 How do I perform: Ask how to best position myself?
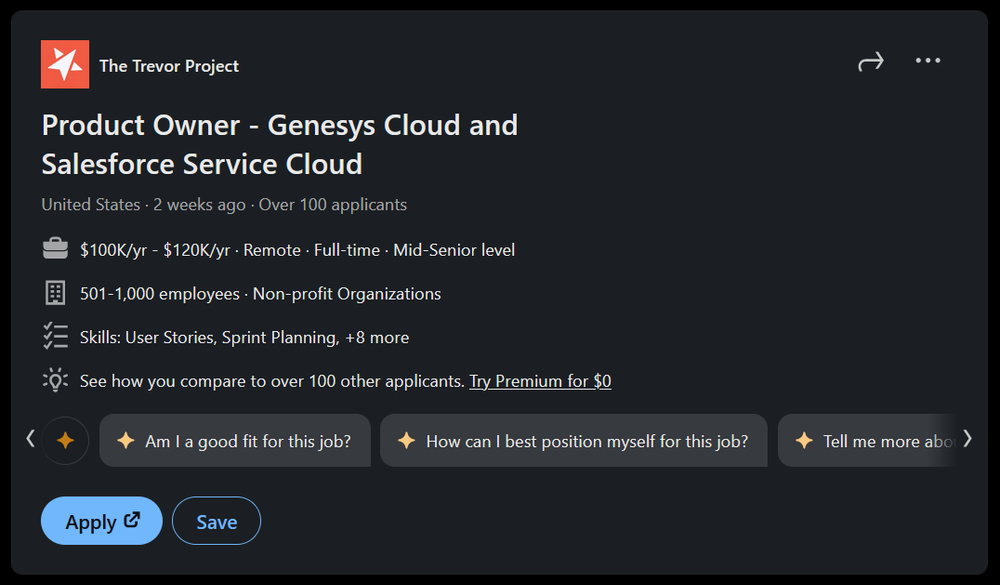pos(574,441)
